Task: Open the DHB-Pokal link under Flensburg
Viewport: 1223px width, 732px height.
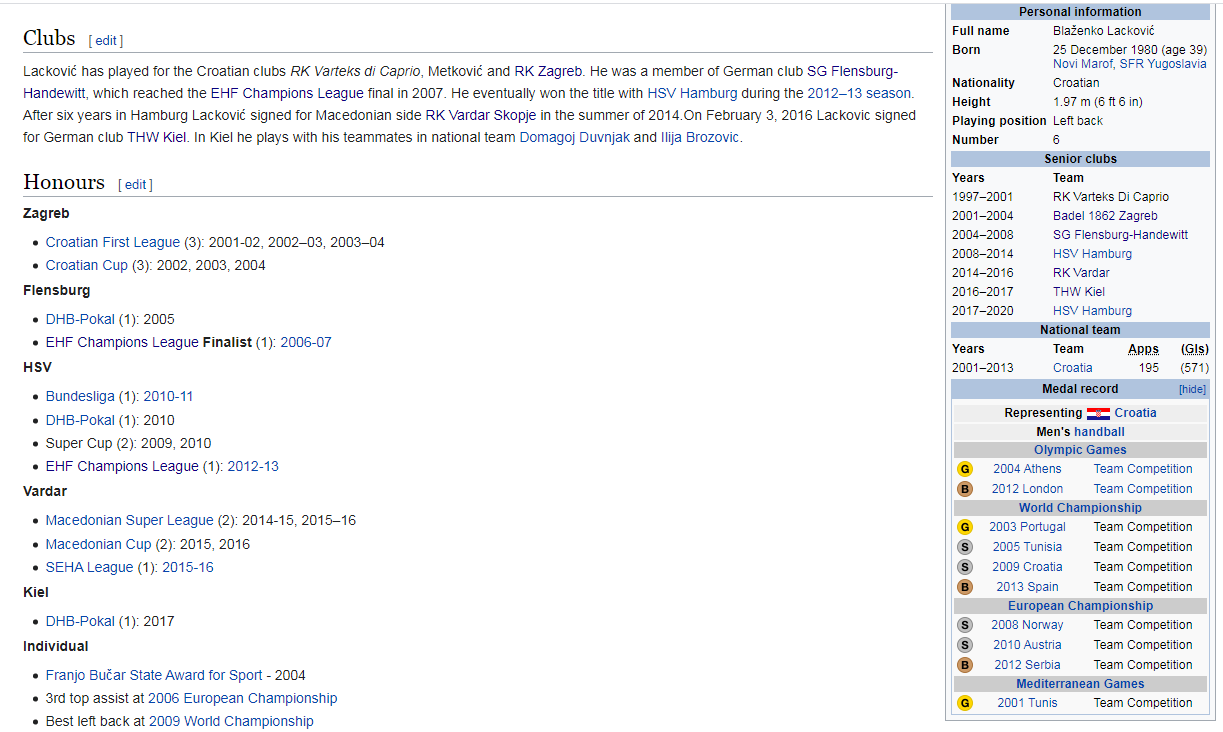Action: pos(80,319)
